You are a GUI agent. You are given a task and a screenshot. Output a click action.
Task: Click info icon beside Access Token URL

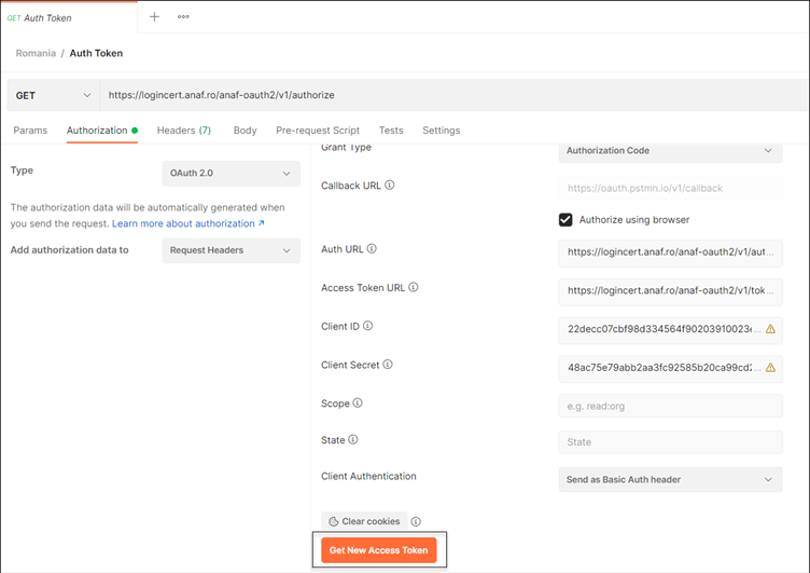(x=413, y=288)
